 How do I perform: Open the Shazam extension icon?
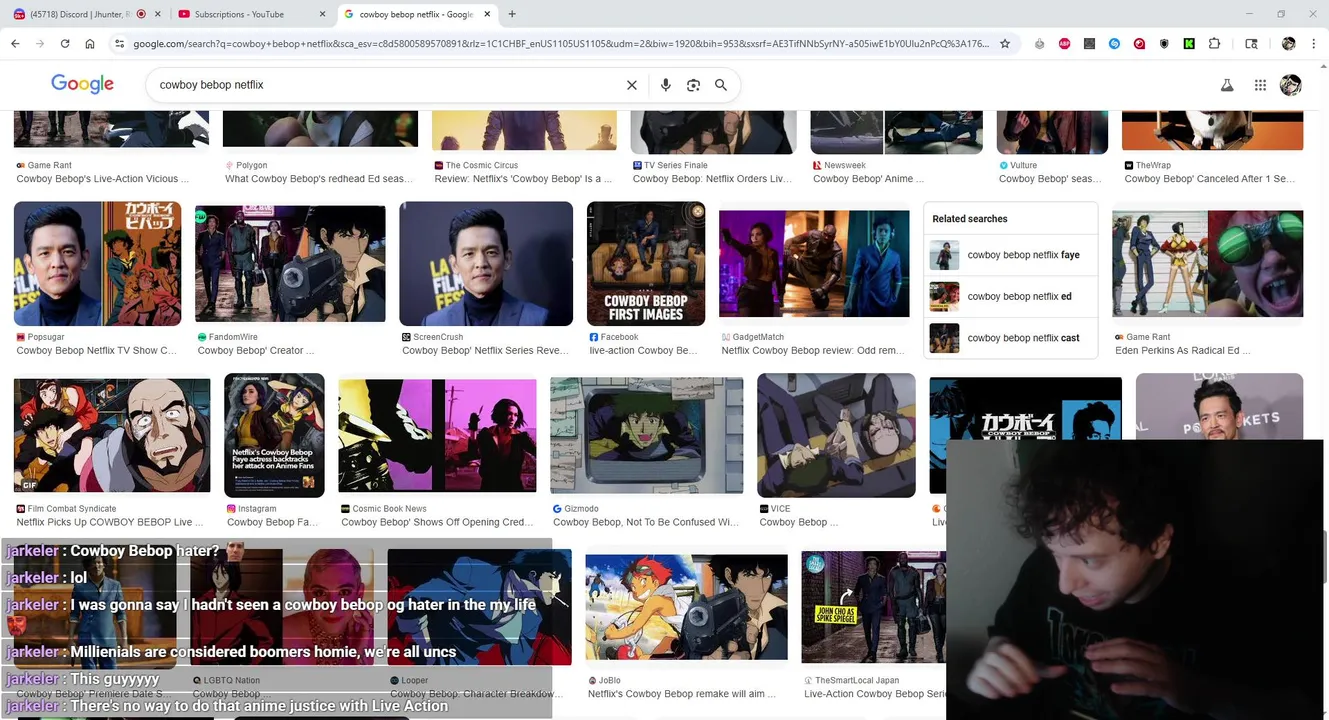point(1114,44)
